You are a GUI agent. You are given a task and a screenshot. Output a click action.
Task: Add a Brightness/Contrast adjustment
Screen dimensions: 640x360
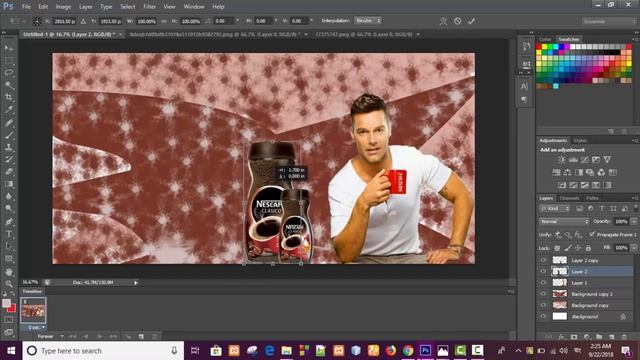click(562, 160)
